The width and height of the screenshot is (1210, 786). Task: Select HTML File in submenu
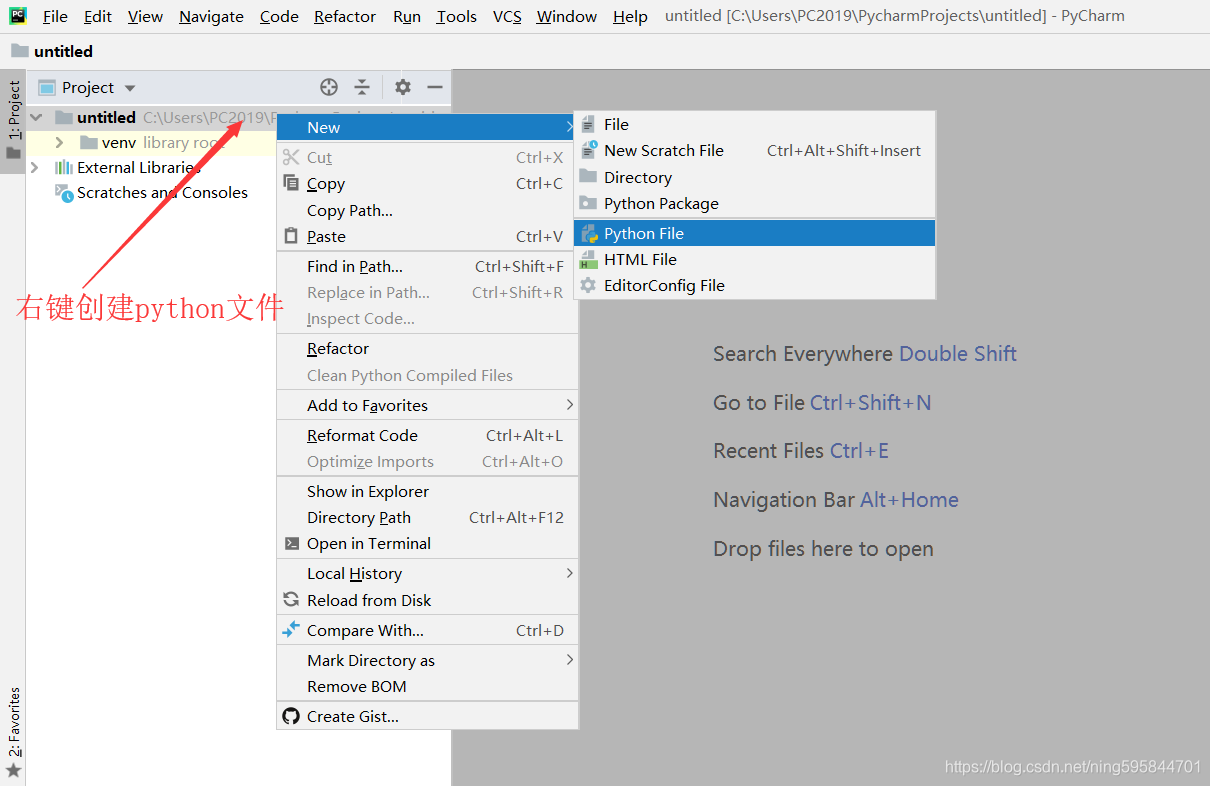click(754, 259)
